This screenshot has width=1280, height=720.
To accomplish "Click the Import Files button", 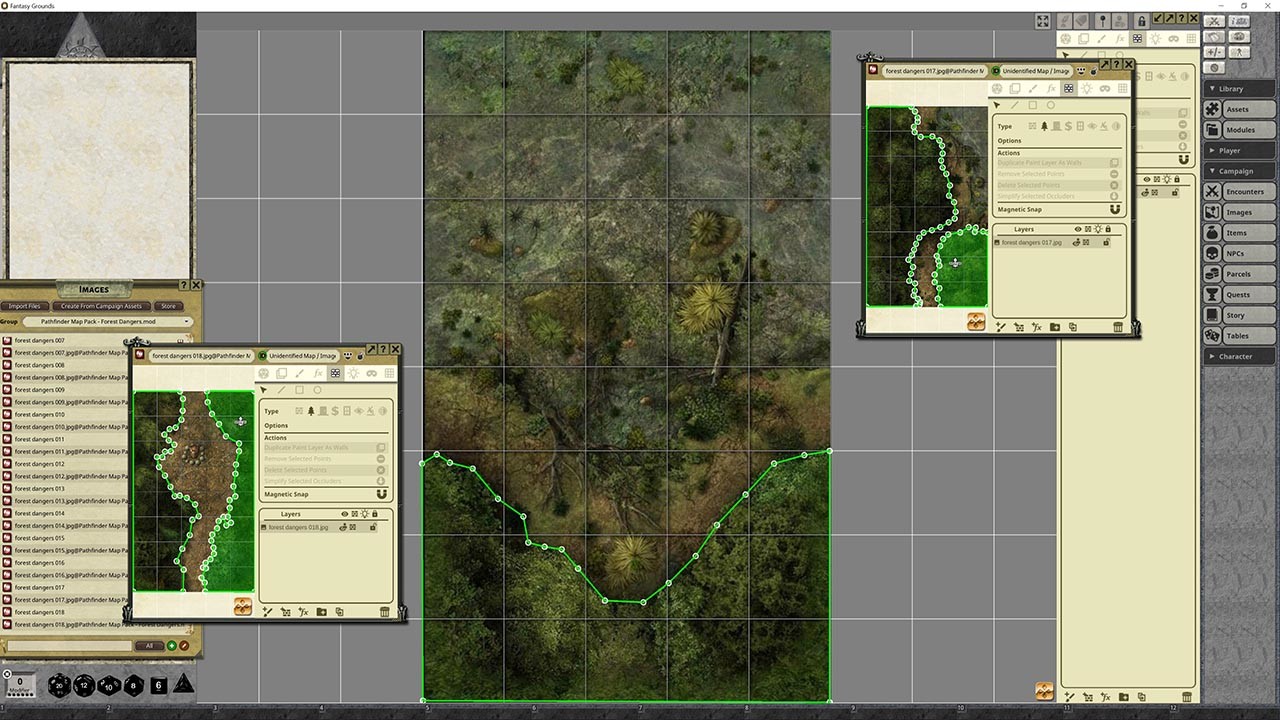I will coord(24,305).
